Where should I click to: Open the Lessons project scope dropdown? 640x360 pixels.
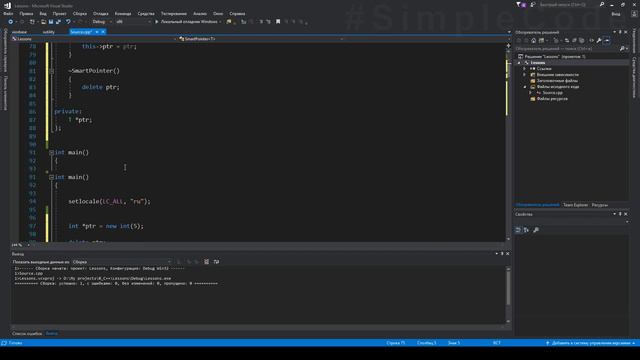coord(94,39)
